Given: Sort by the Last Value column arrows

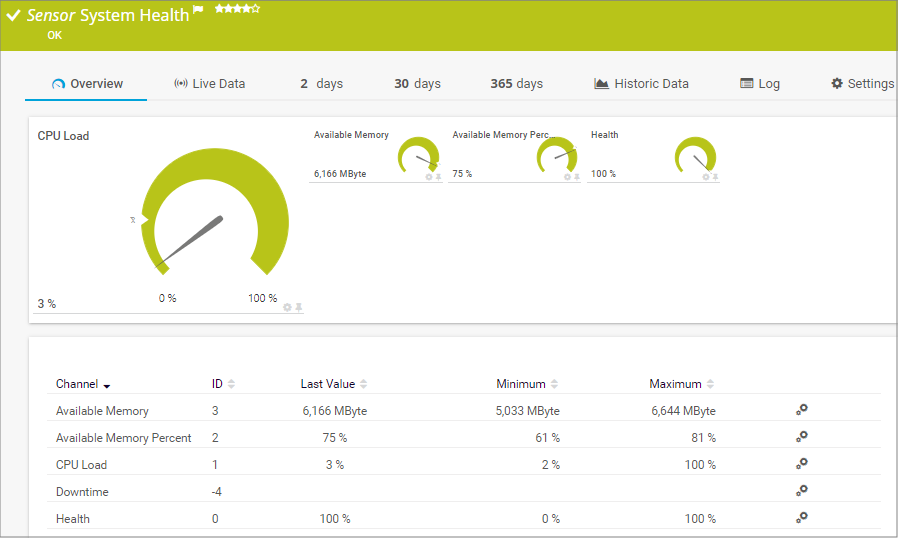Looking at the screenshot, I should 364,384.
